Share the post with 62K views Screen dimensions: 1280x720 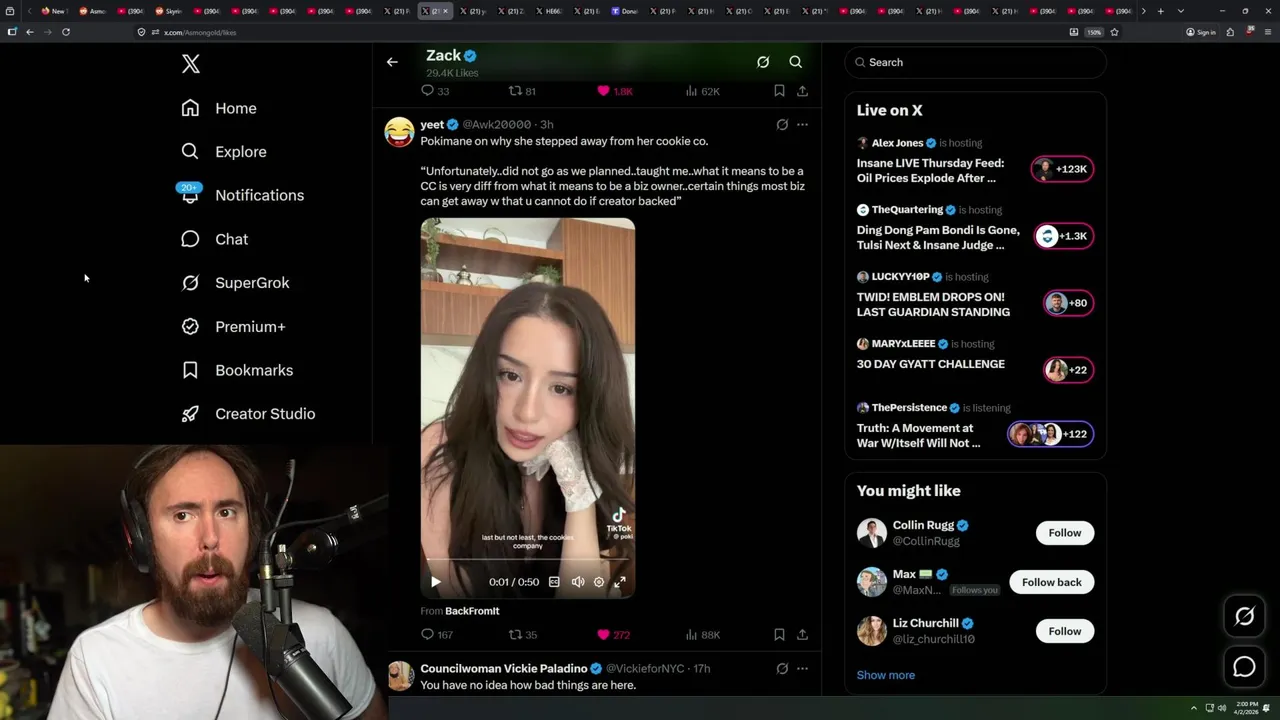point(802,91)
